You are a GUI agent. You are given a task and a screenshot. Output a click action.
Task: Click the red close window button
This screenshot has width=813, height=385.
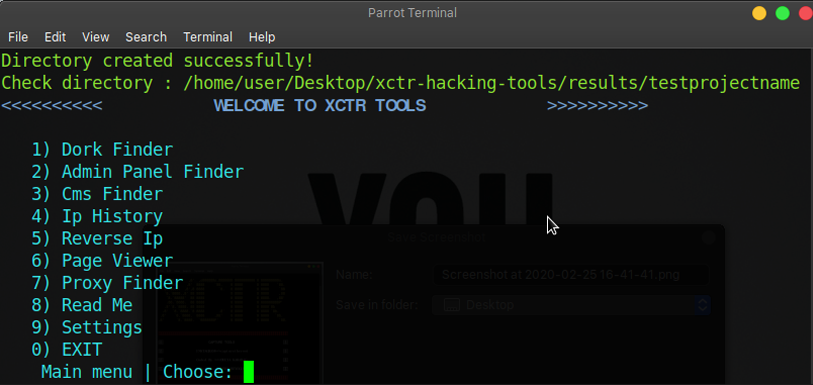click(x=806, y=13)
